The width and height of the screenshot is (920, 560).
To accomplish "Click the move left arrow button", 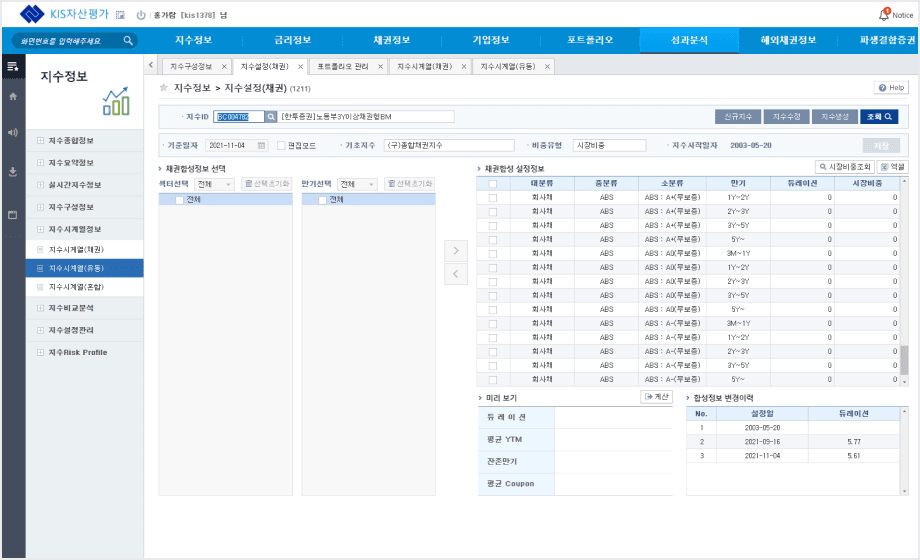I will pyautogui.click(x=456, y=274).
